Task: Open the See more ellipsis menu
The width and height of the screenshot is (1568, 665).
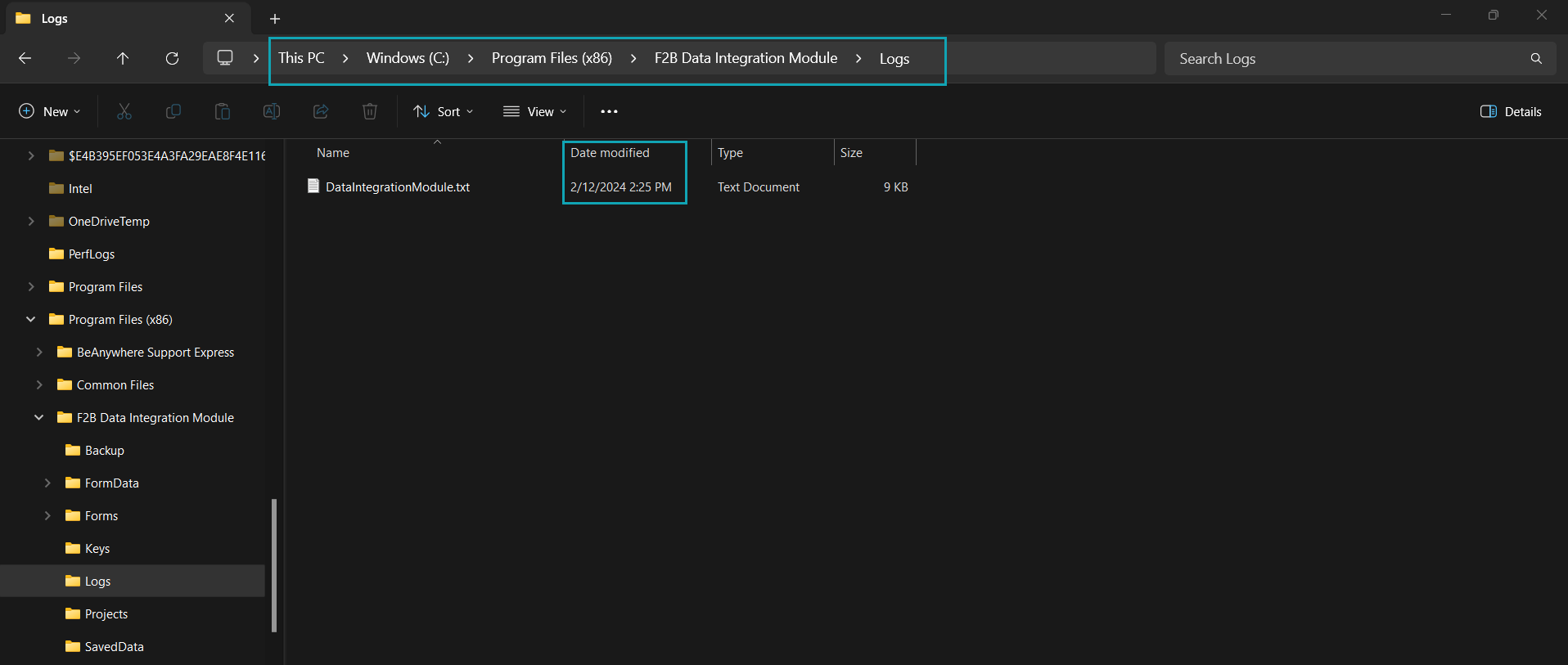Action: coord(609,111)
